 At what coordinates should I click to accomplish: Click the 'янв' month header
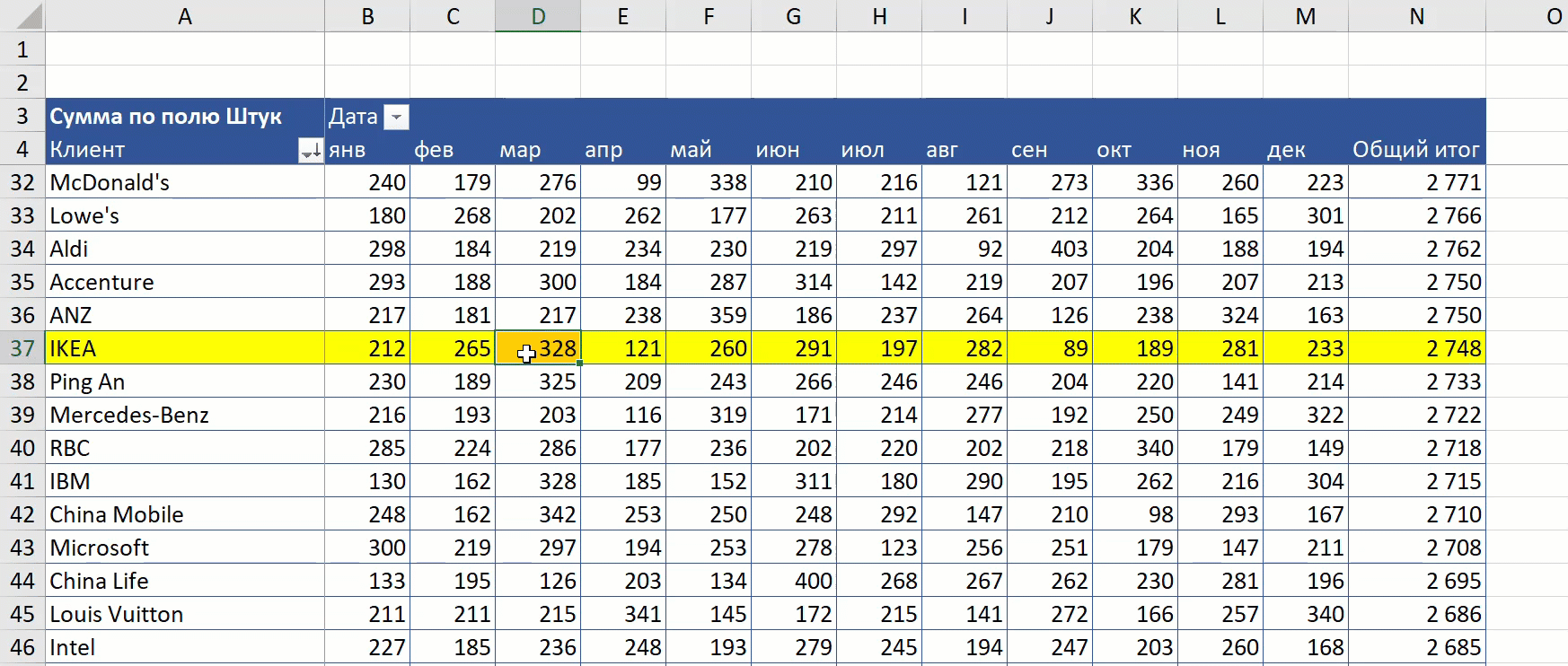pyautogui.click(x=367, y=149)
